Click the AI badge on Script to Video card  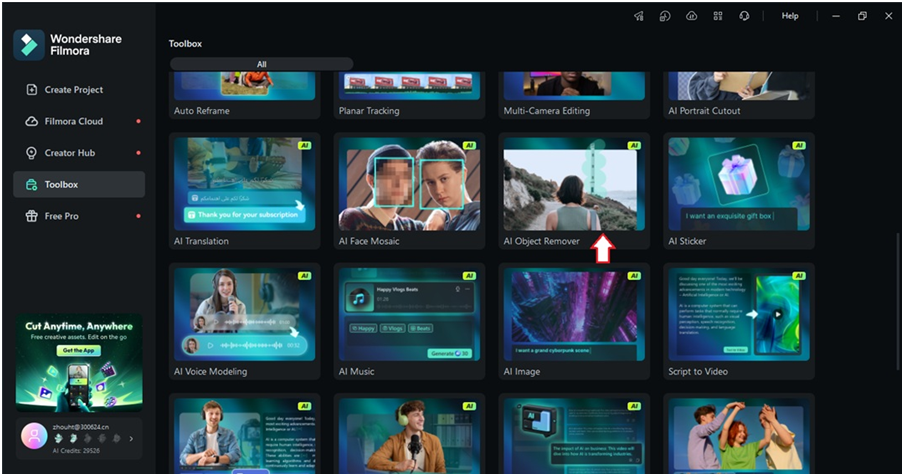(x=799, y=276)
